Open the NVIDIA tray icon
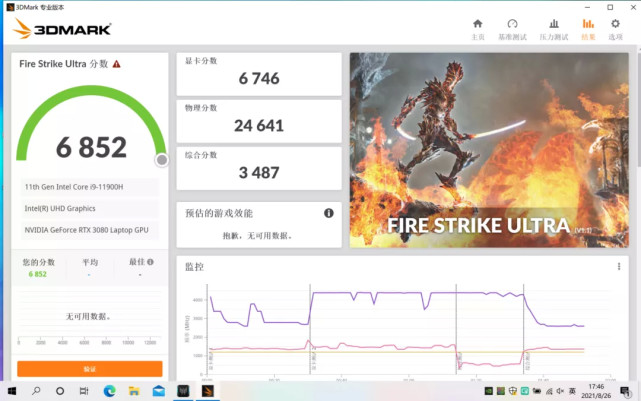The image size is (641, 401). pos(488,391)
